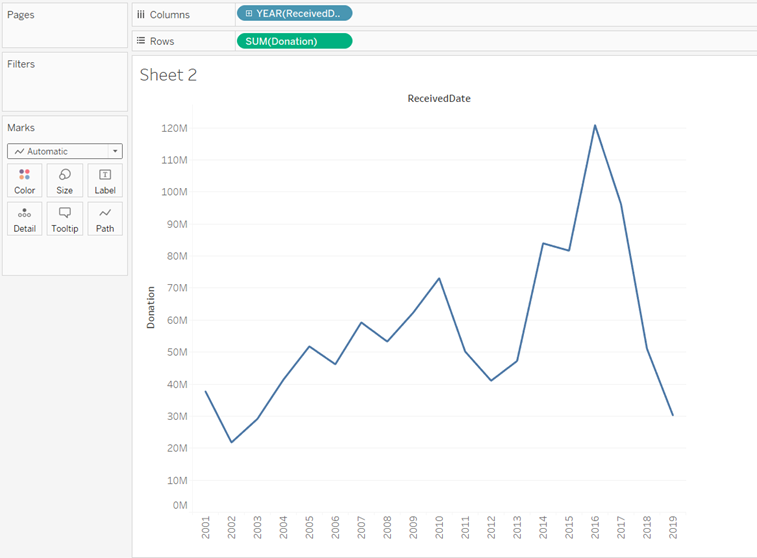The height and width of the screenshot is (558, 757).
Task: Click the Tooltip marks card button
Action: click(x=65, y=219)
